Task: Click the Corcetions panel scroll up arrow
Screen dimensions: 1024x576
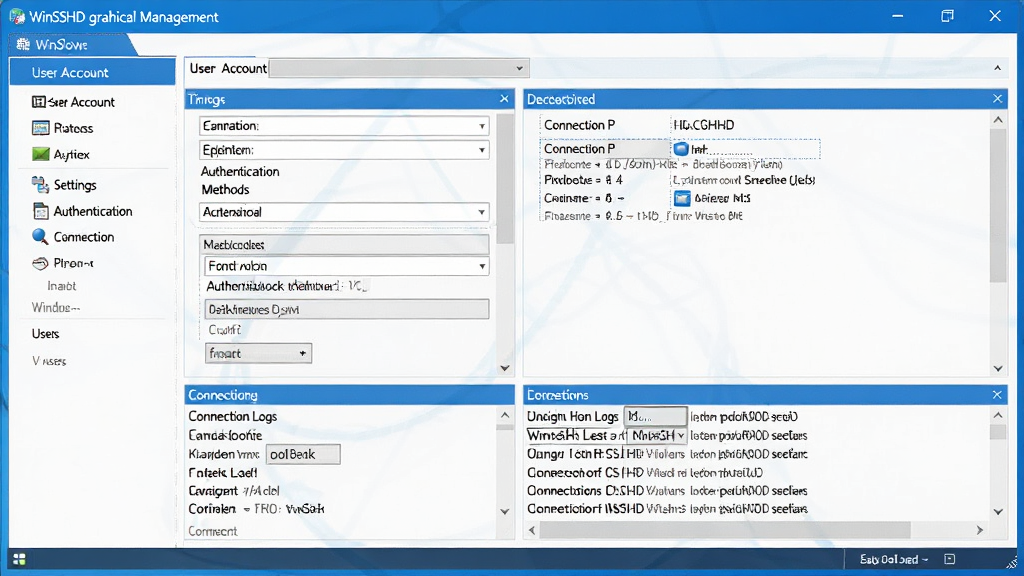Action: 998,415
